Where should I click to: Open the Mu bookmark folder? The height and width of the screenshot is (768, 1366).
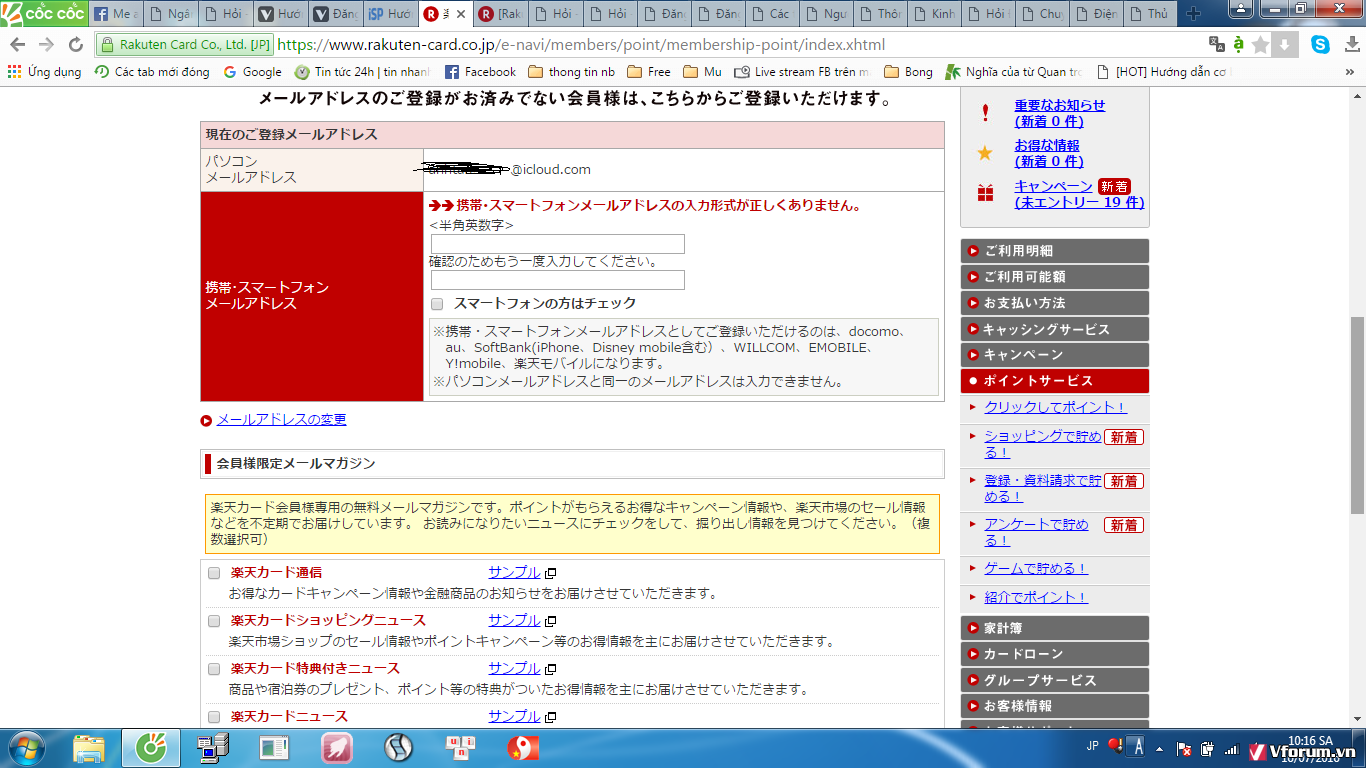702,72
